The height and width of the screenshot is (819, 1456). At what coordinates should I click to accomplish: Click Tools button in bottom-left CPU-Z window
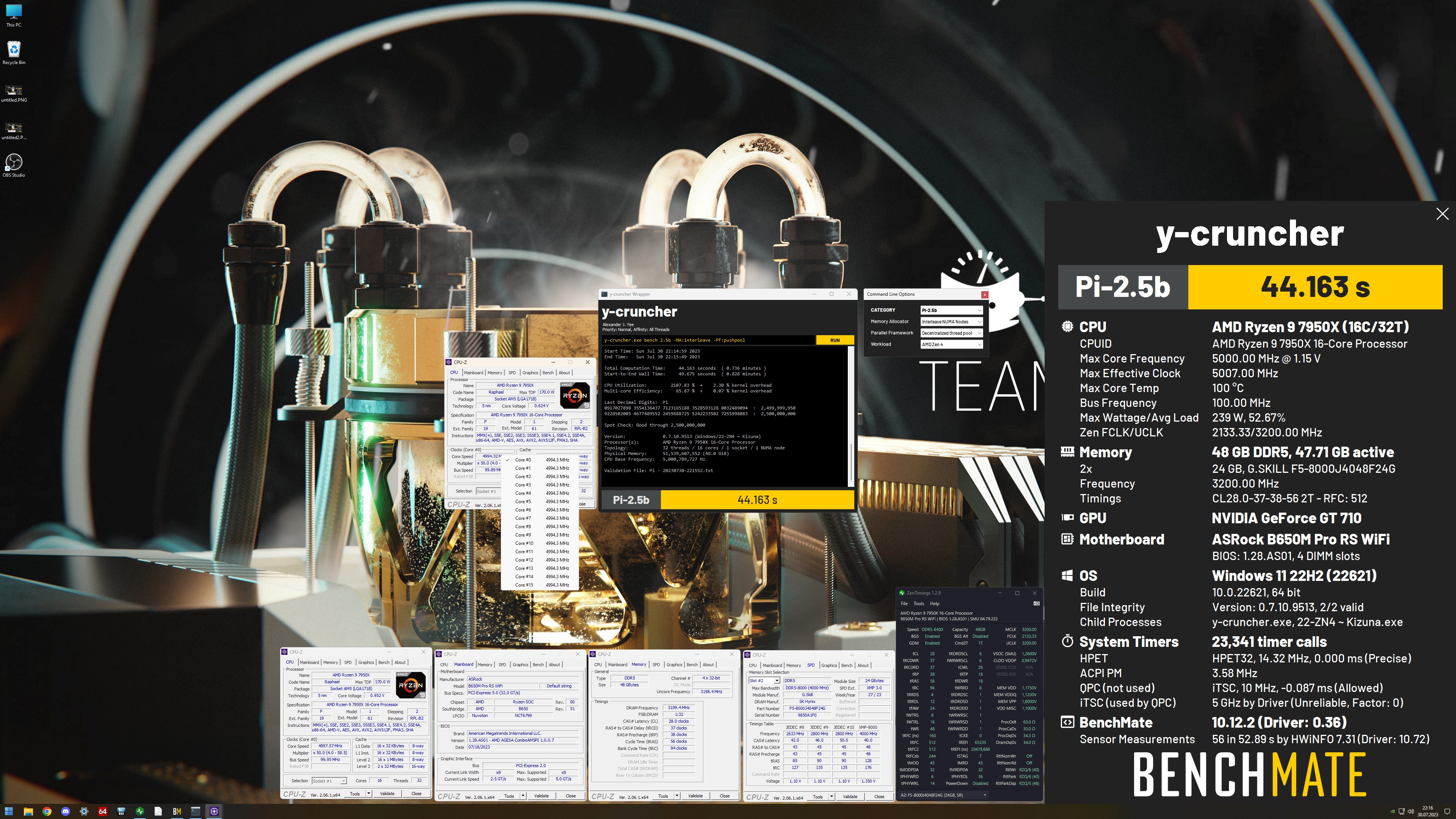coord(355,794)
